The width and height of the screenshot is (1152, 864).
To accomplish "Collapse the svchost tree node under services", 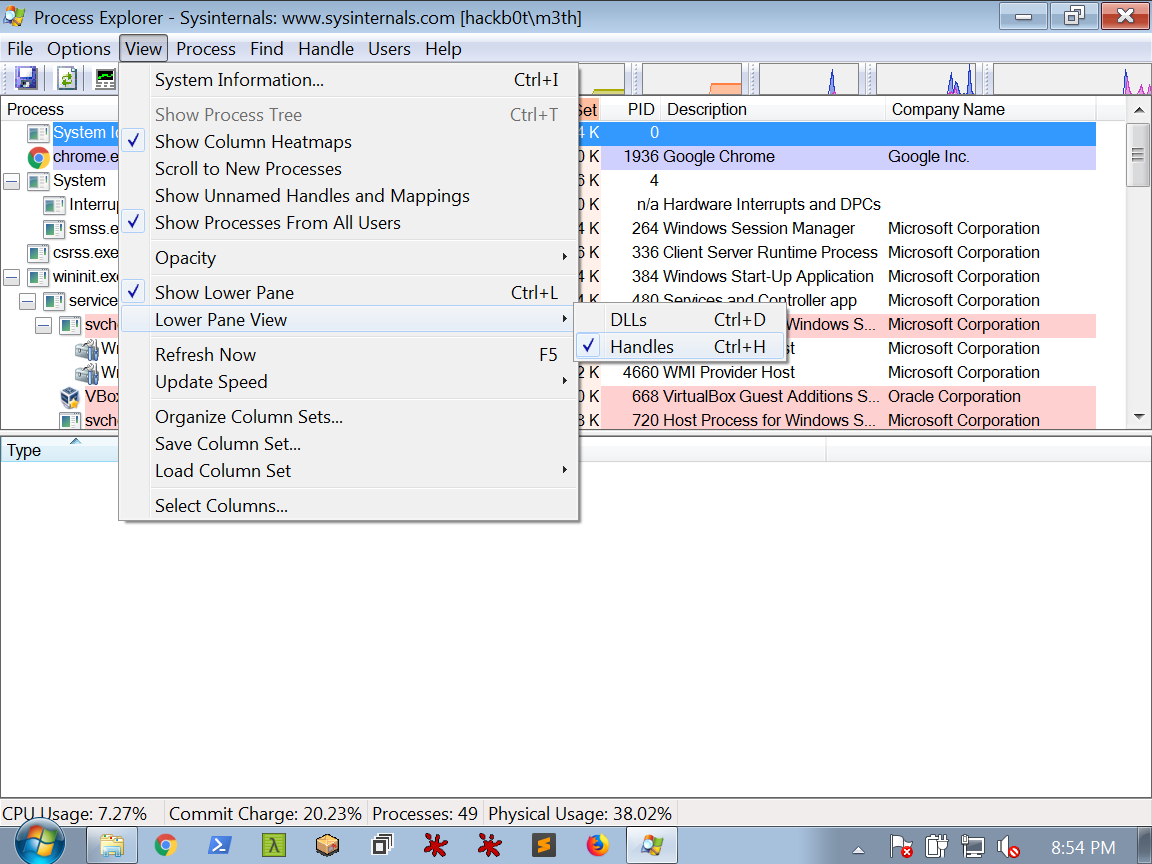I will [44, 325].
